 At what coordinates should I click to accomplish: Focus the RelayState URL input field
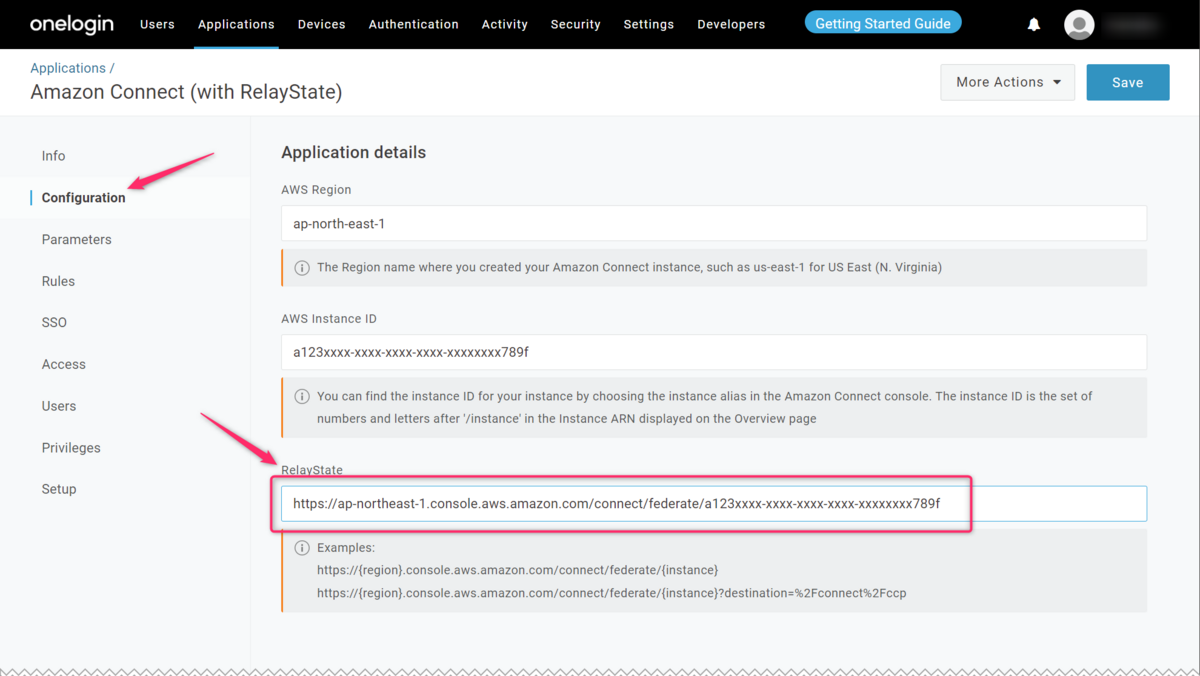click(x=714, y=504)
